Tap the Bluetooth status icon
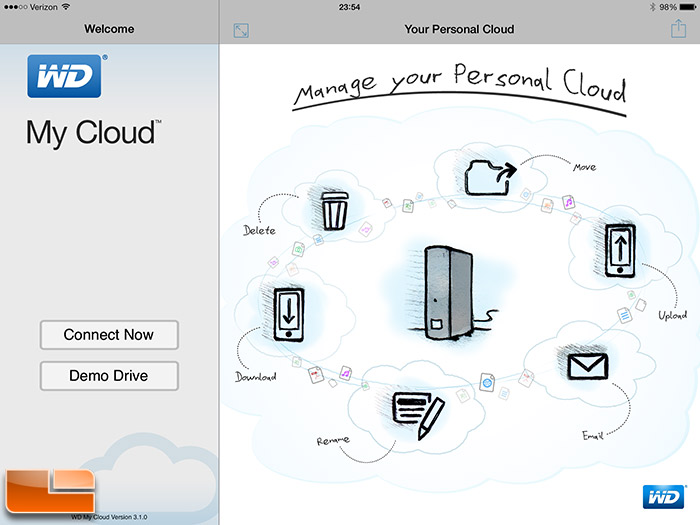Viewport: 700px width, 525px height. click(x=652, y=7)
